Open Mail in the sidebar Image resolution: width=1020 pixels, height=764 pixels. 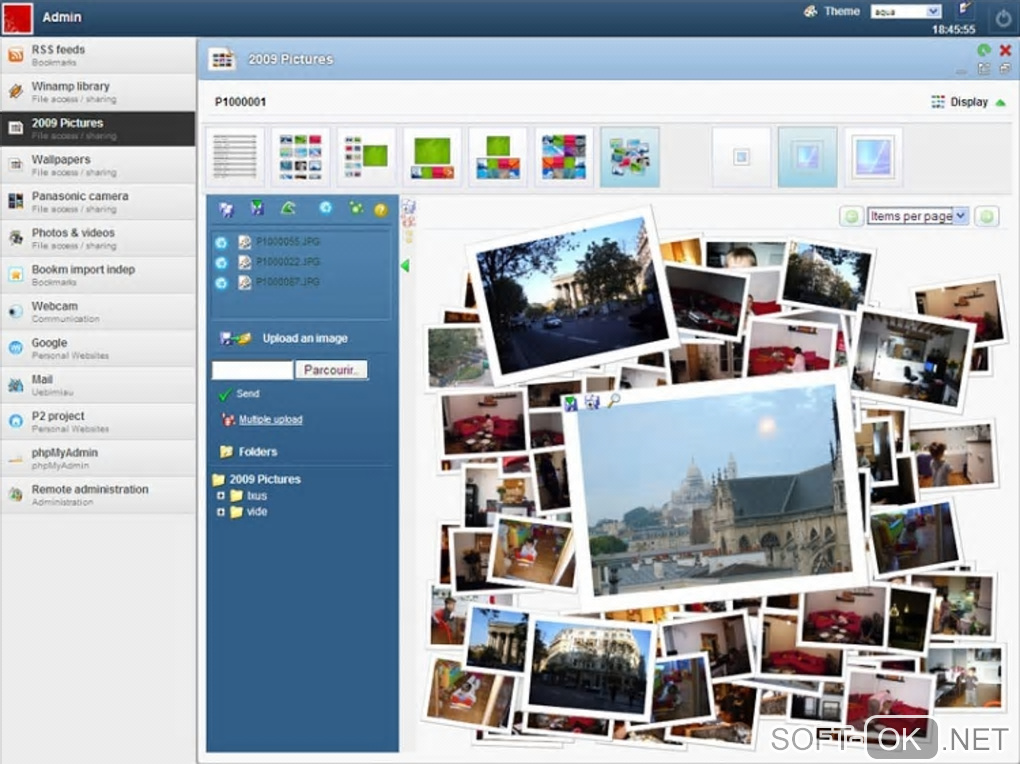(98, 385)
